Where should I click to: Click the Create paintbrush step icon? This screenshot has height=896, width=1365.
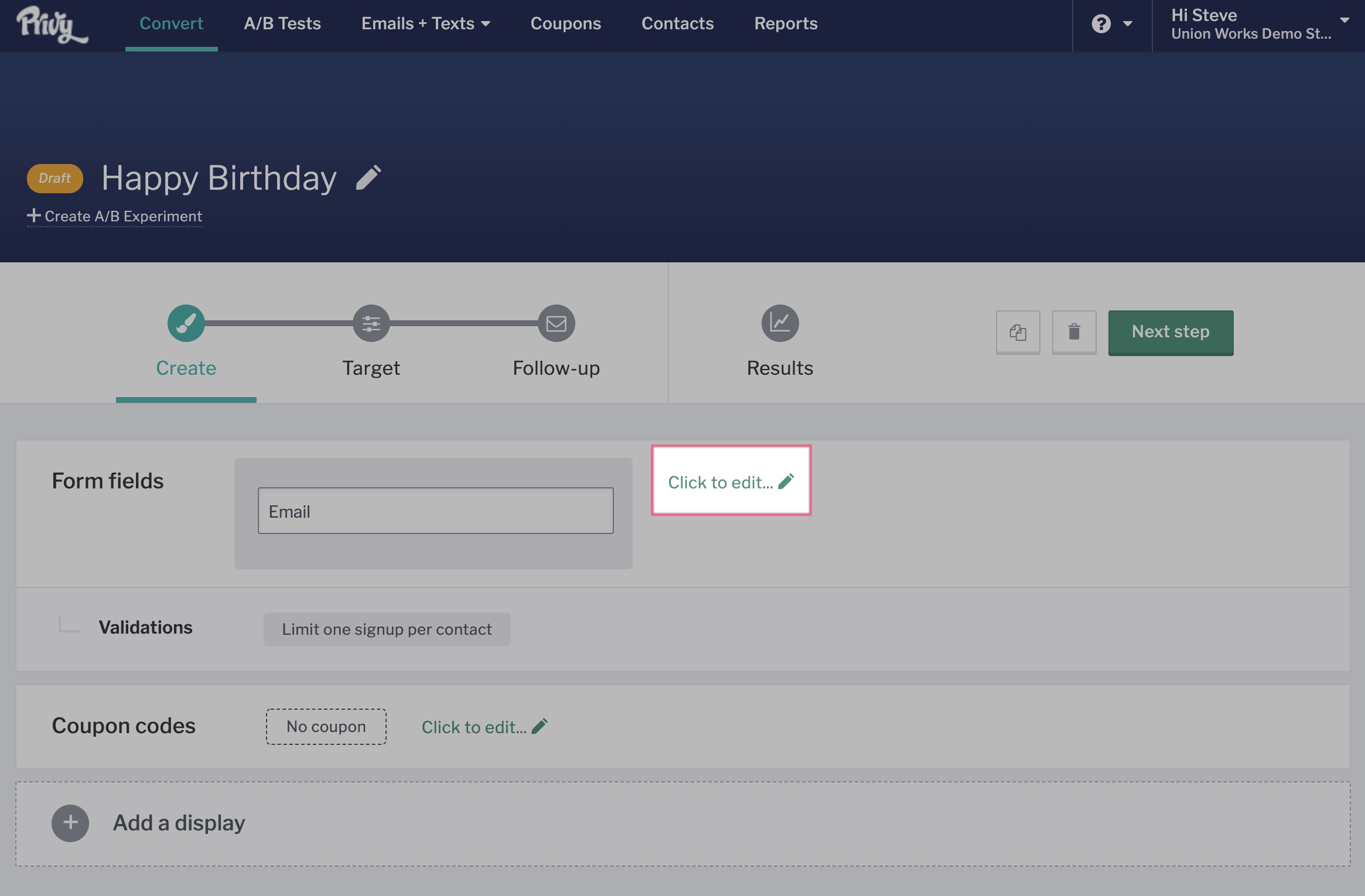coord(186,323)
